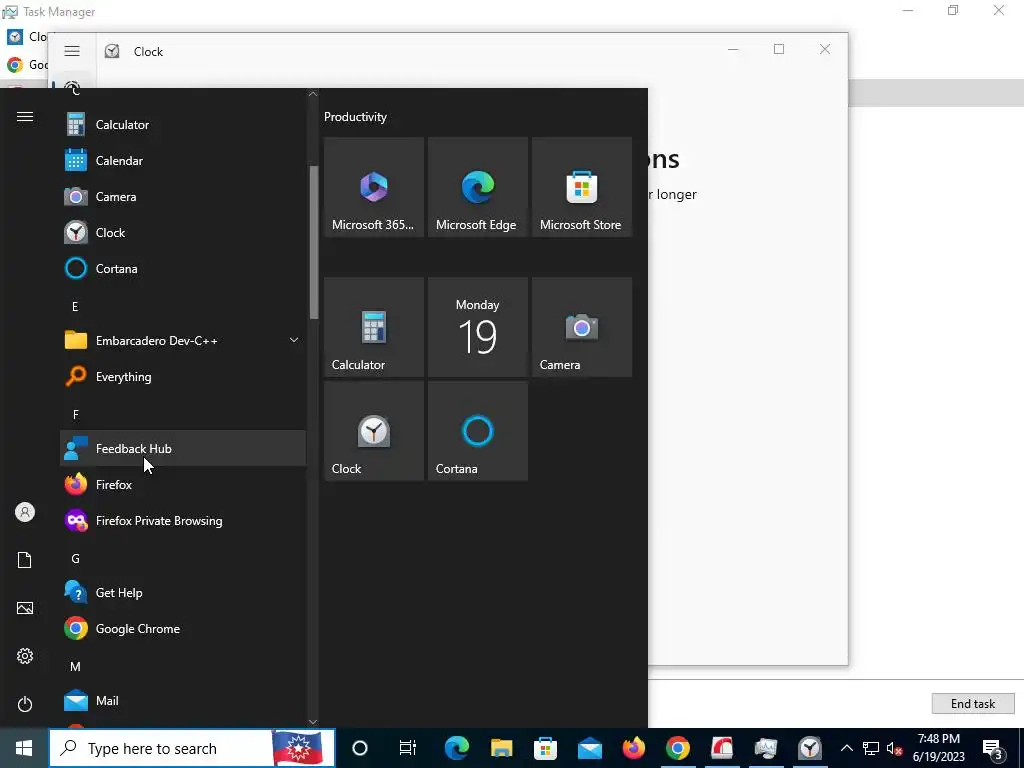Expand the Start menu hamburger
1024x768 pixels.
coord(25,117)
